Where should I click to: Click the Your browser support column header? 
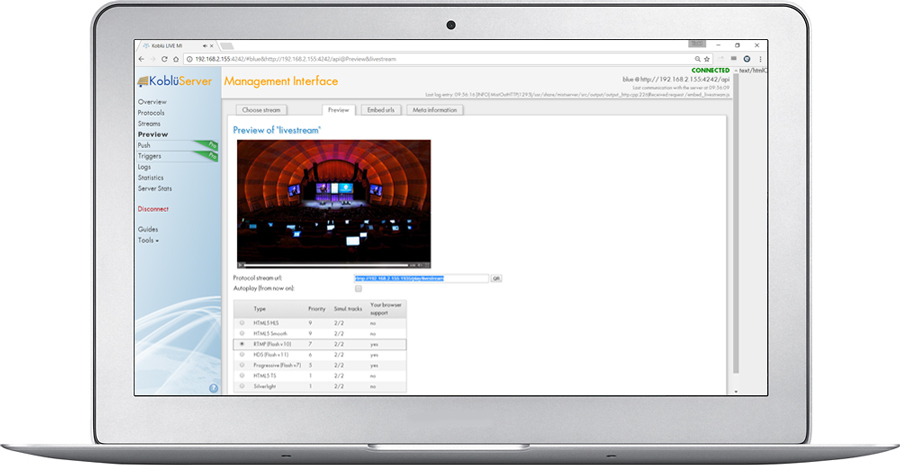(385, 309)
